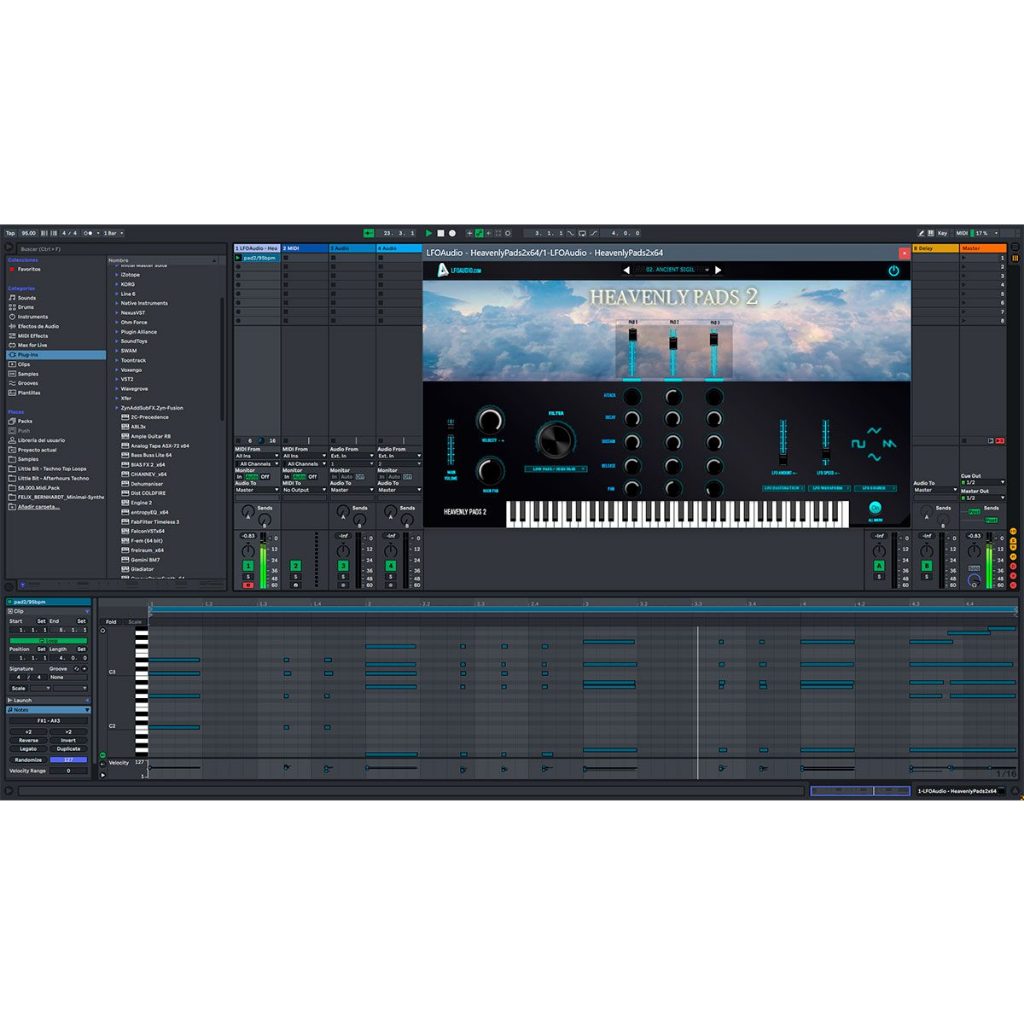
Task: Click the Legato button
Action: [x=28, y=749]
